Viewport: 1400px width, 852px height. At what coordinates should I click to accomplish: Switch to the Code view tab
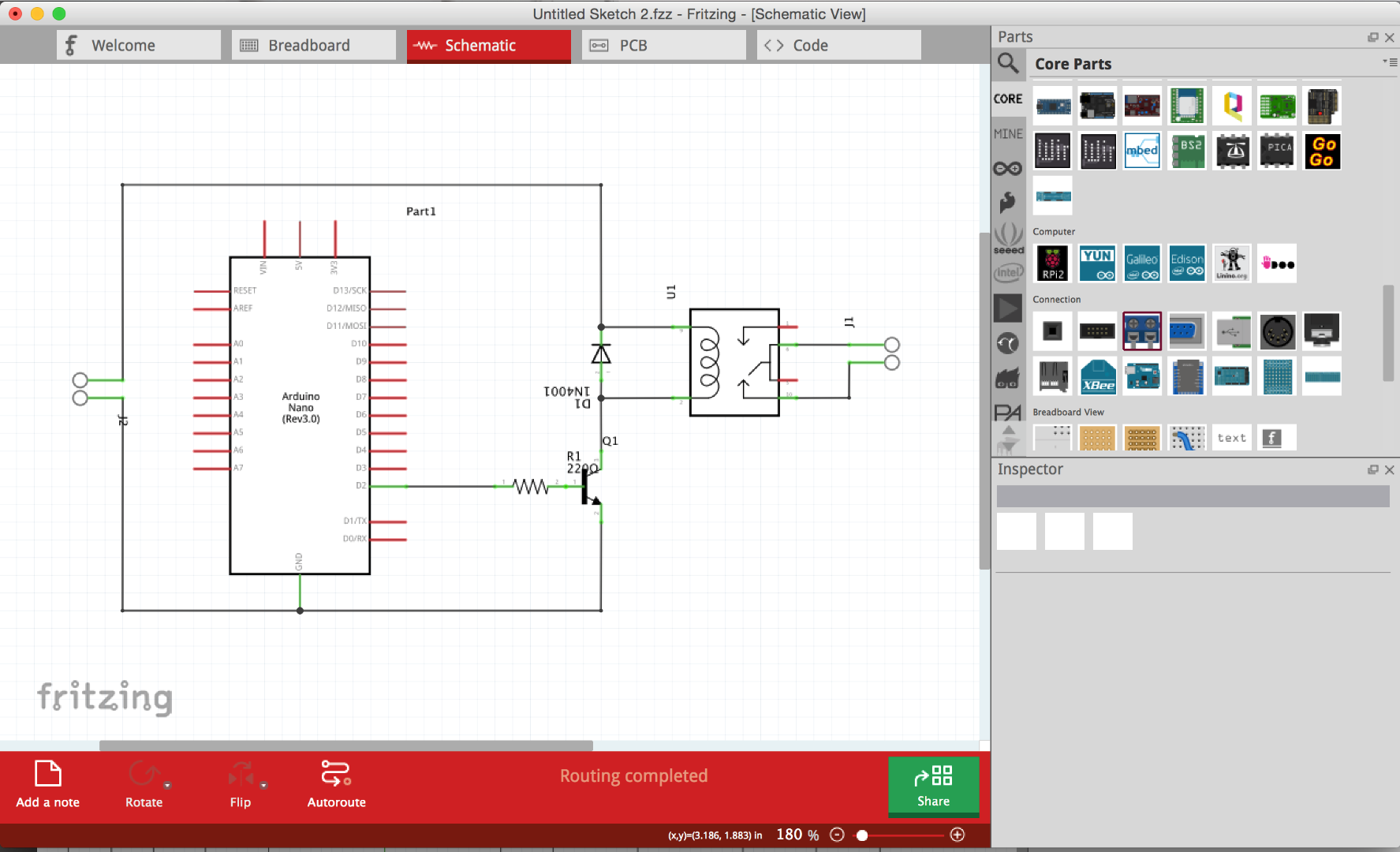(839, 45)
